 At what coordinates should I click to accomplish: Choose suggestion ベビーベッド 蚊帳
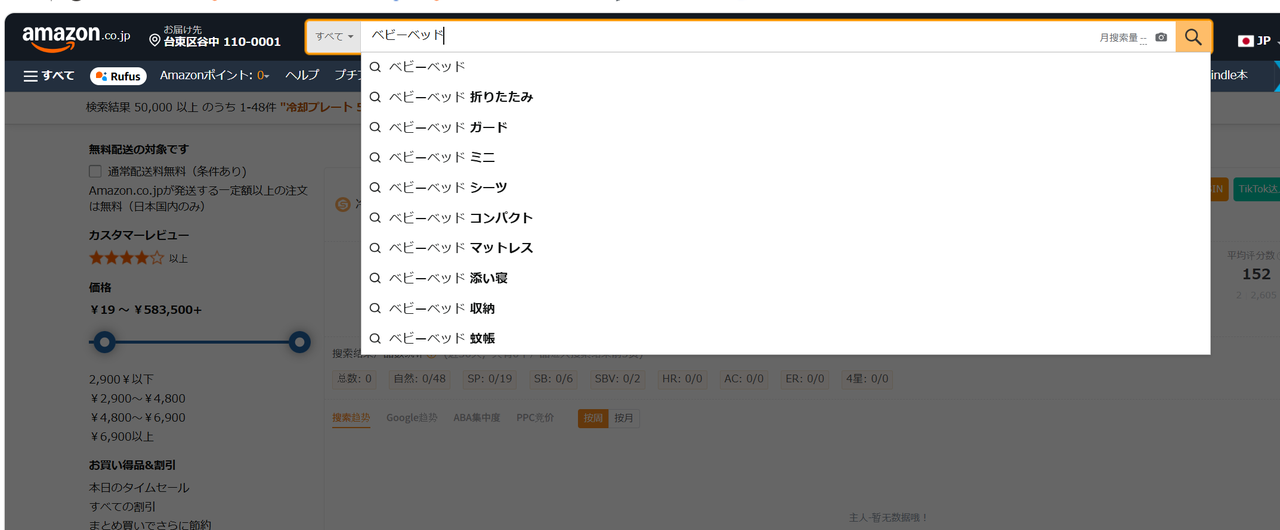click(785, 338)
